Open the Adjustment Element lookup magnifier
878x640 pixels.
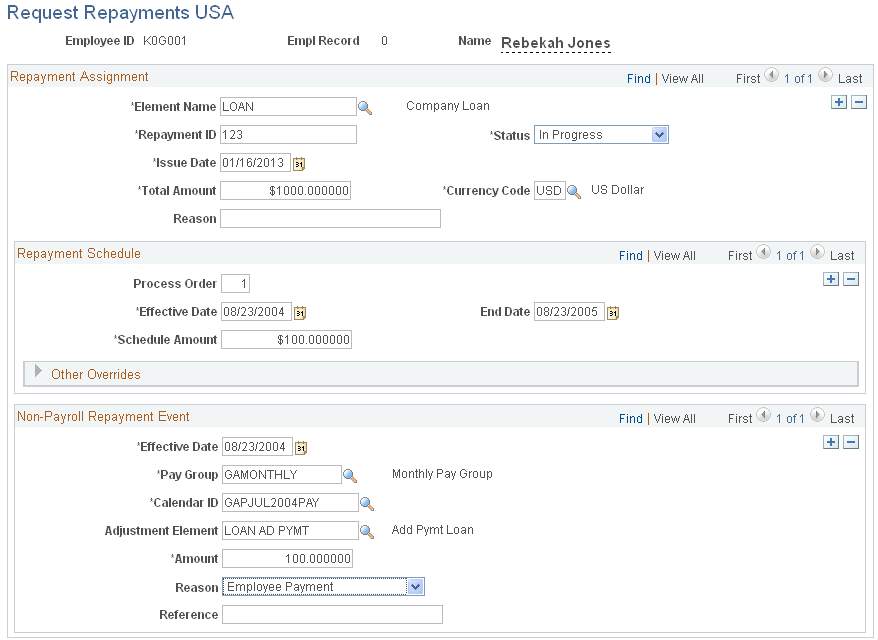point(366,530)
